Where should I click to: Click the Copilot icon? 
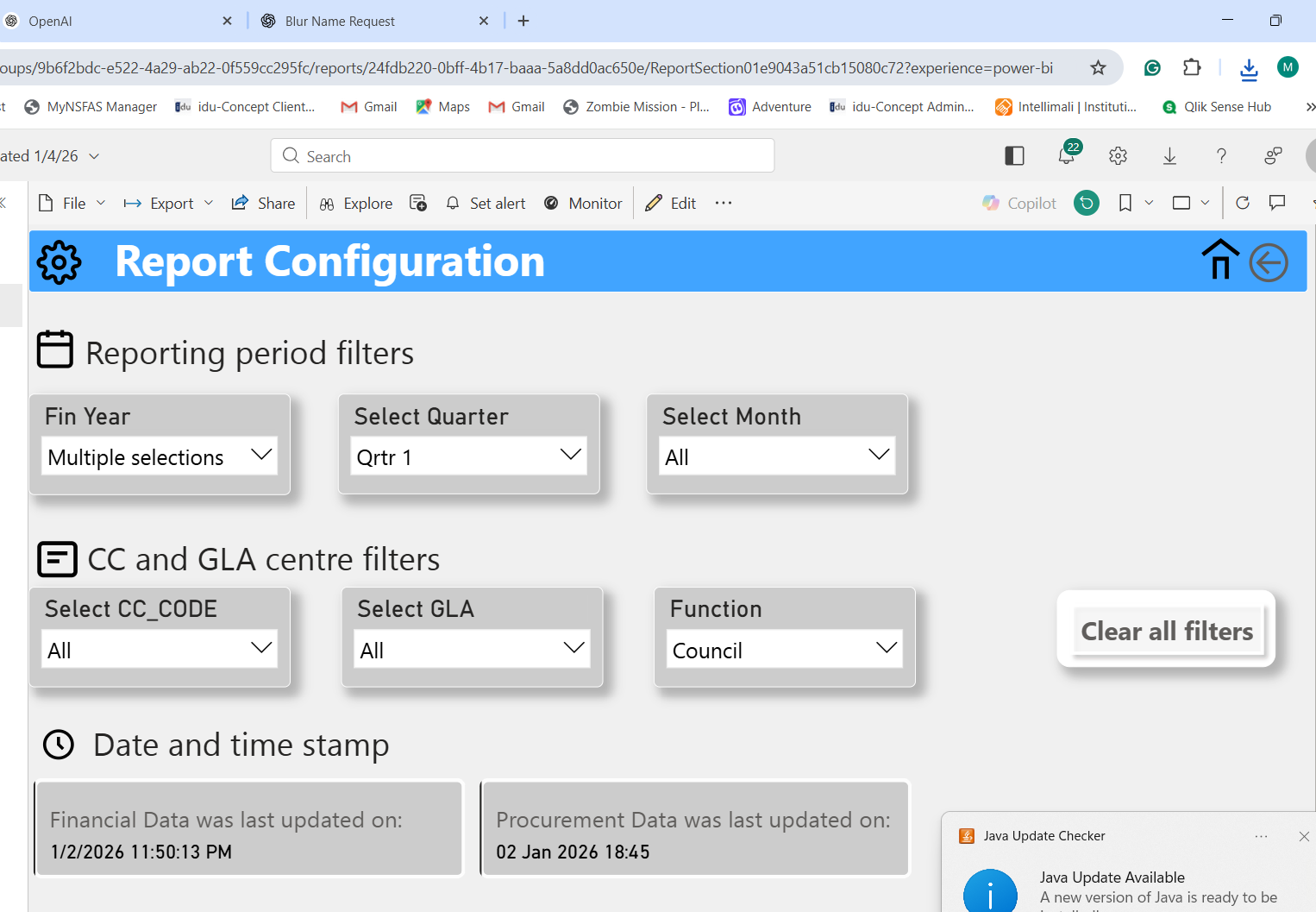coord(992,203)
